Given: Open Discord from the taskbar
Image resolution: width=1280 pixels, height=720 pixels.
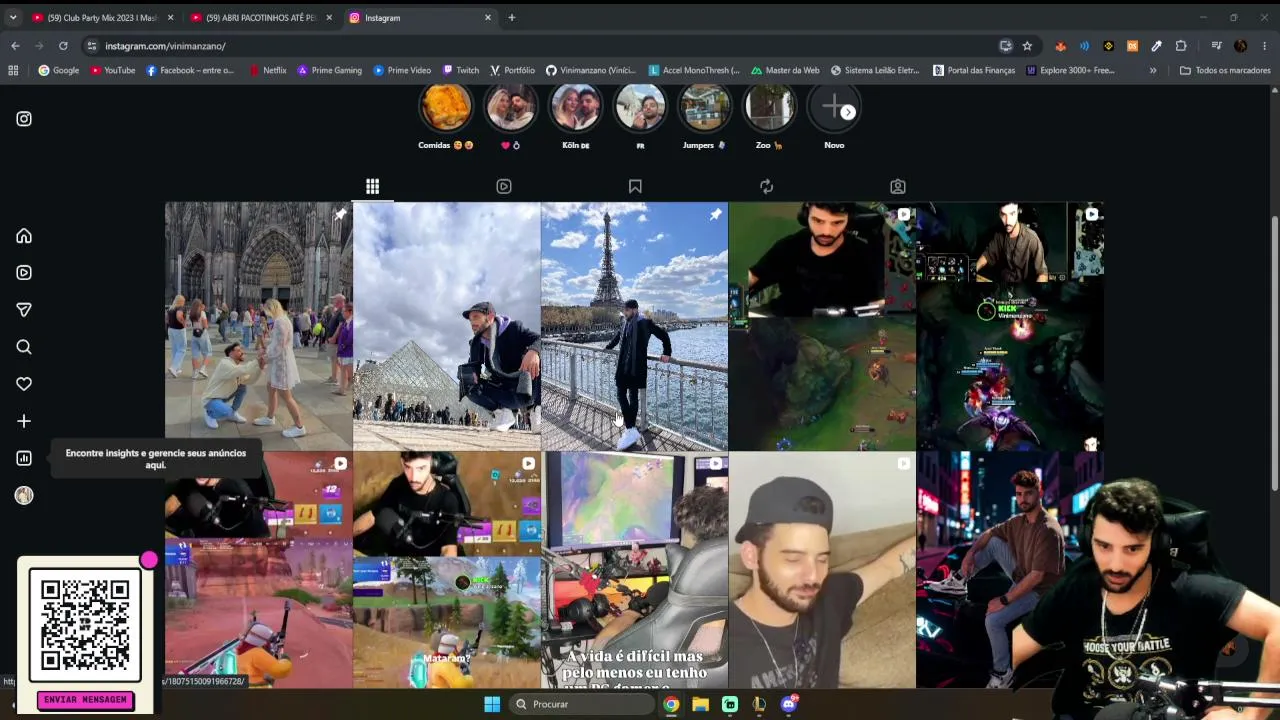Looking at the screenshot, I should [789, 704].
